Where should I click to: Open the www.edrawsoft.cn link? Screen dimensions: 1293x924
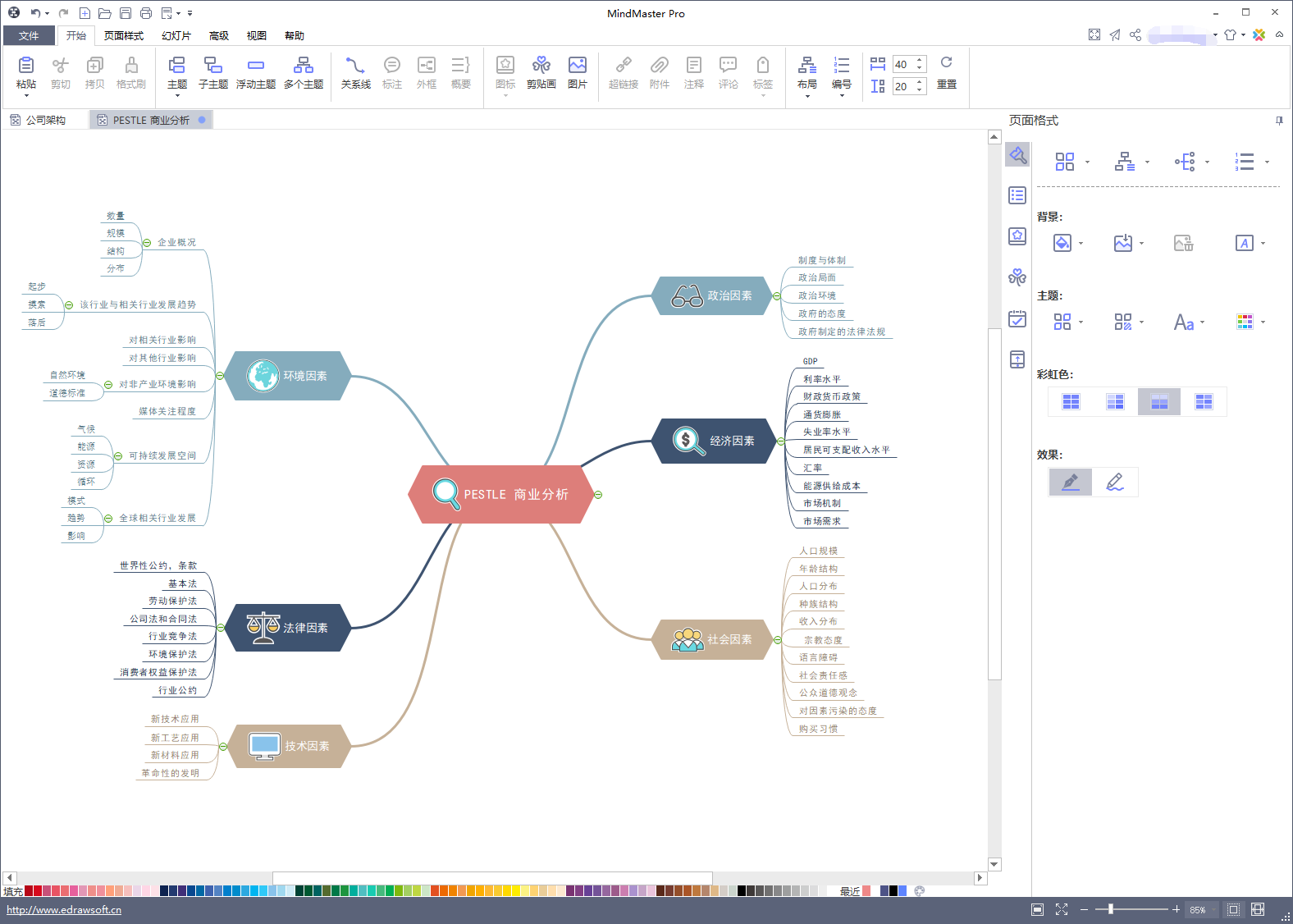64,909
